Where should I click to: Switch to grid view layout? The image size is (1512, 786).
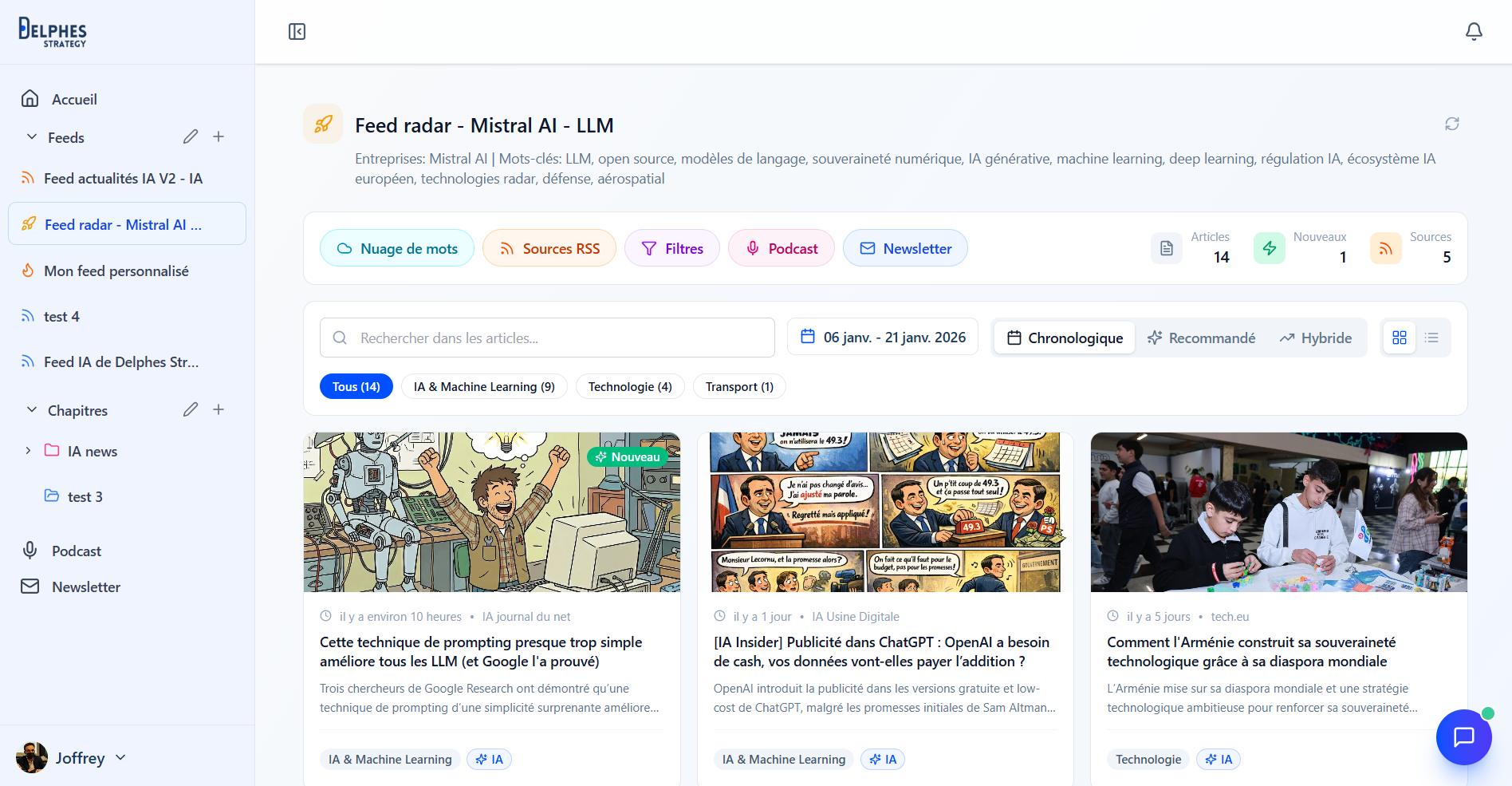tap(1399, 338)
